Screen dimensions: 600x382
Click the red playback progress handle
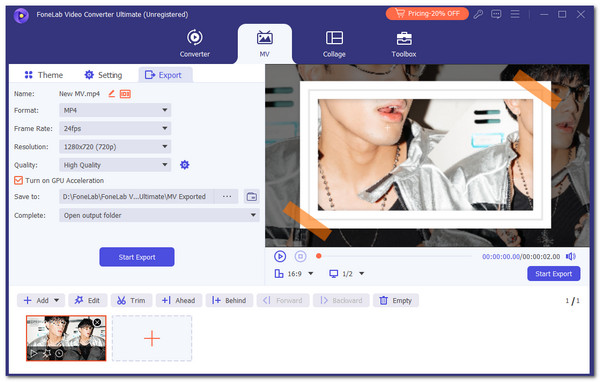pos(318,256)
